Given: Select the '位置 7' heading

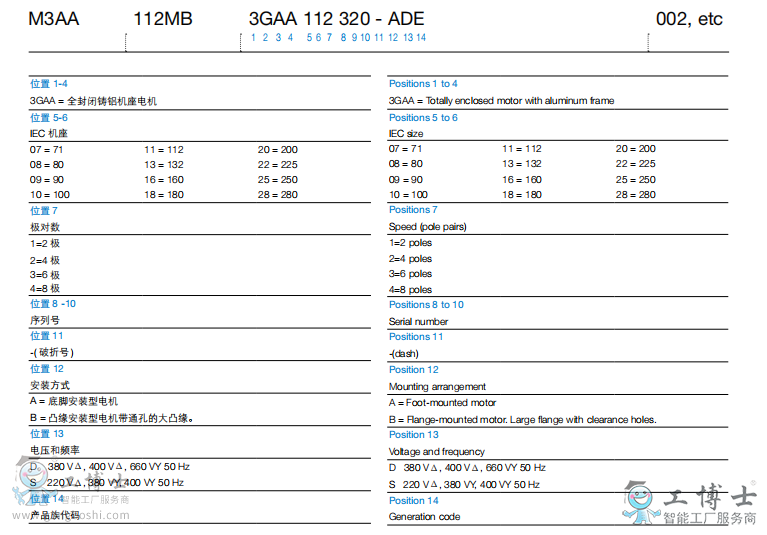Looking at the screenshot, I should click(44, 211).
